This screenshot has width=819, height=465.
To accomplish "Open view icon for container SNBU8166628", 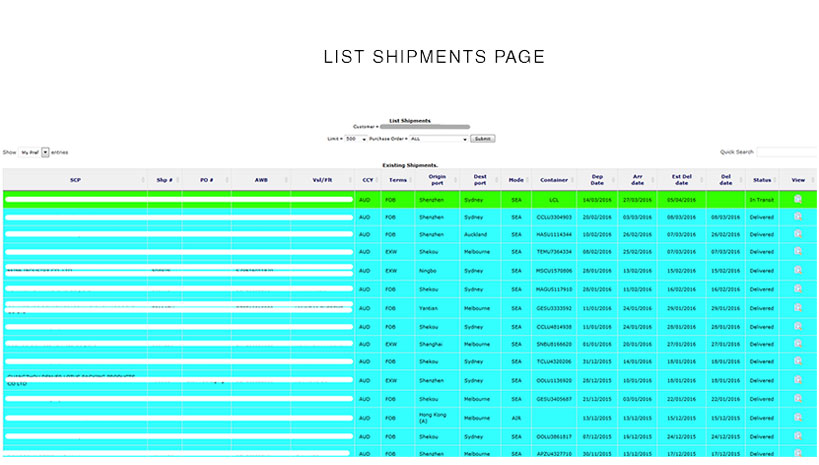I will point(797,343).
